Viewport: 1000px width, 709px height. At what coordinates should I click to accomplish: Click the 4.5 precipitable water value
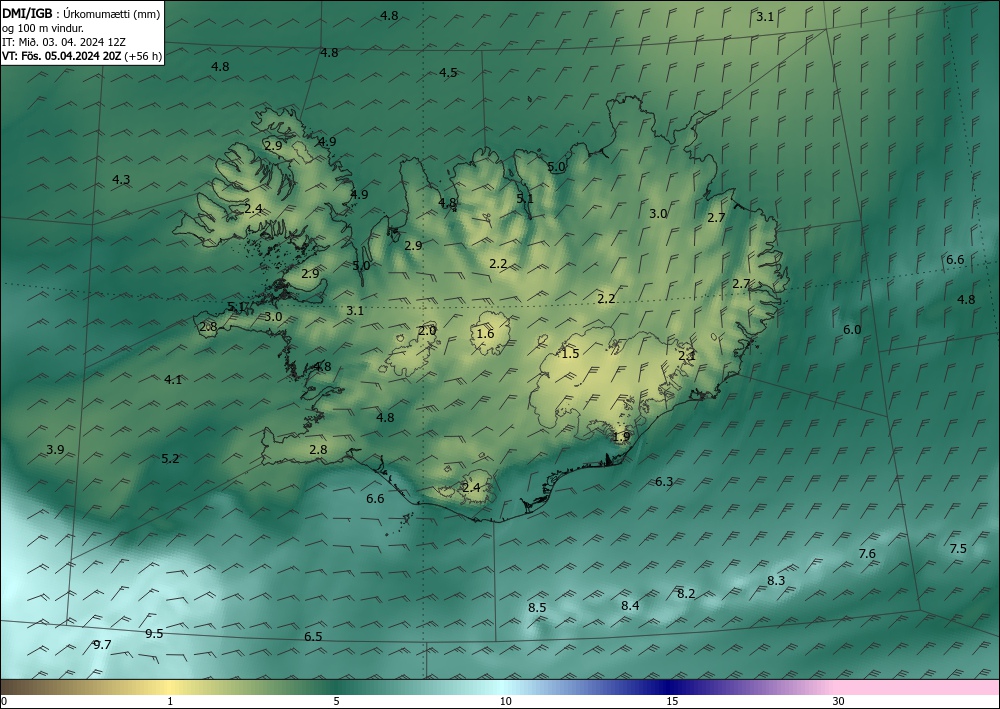448,73
